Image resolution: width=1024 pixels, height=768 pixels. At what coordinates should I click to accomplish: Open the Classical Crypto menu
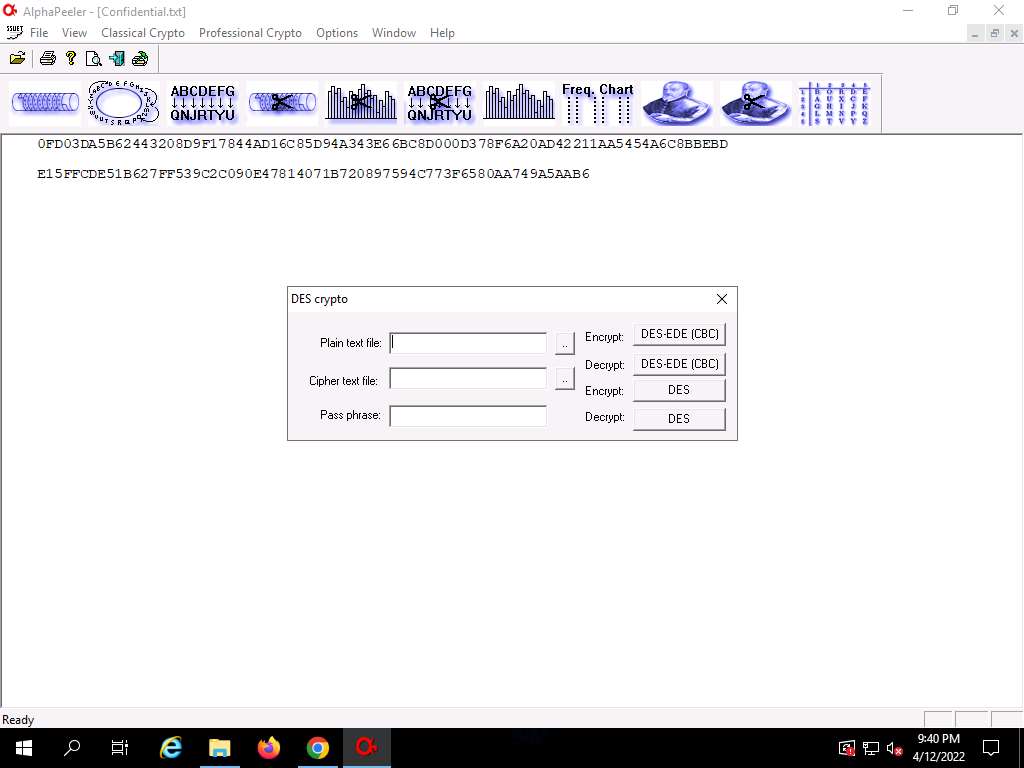click(143, 33)
